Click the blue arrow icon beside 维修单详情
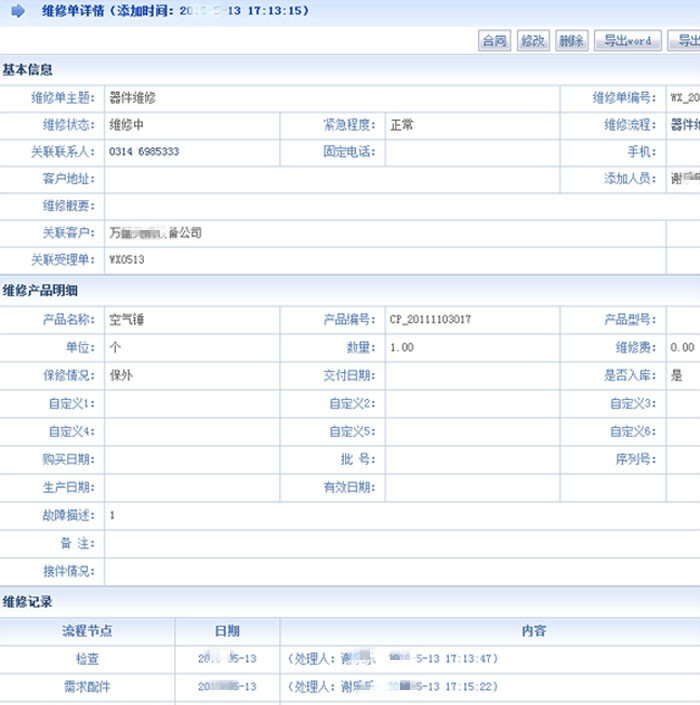Viewport: 700px width, 705px height. (x=18, y=12)
